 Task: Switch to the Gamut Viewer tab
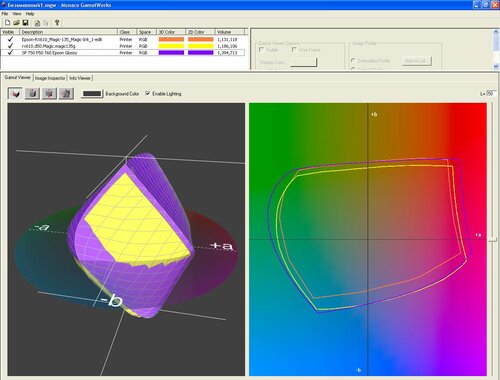point(17,77)
